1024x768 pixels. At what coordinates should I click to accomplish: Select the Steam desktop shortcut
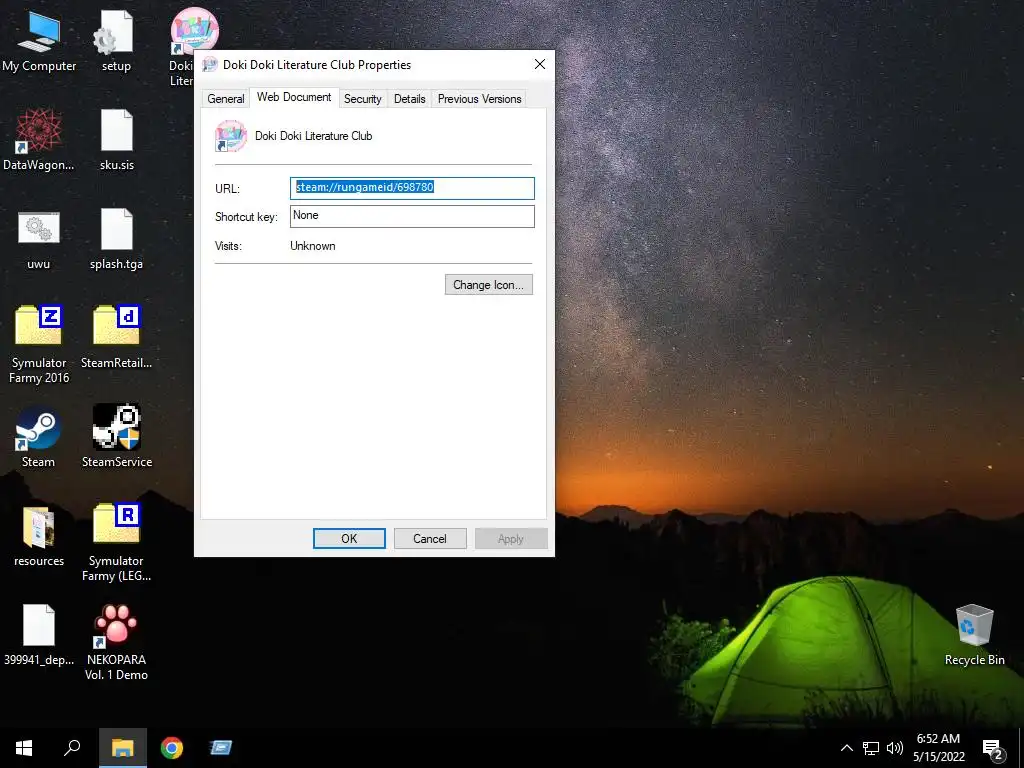(x=39, y=436)
